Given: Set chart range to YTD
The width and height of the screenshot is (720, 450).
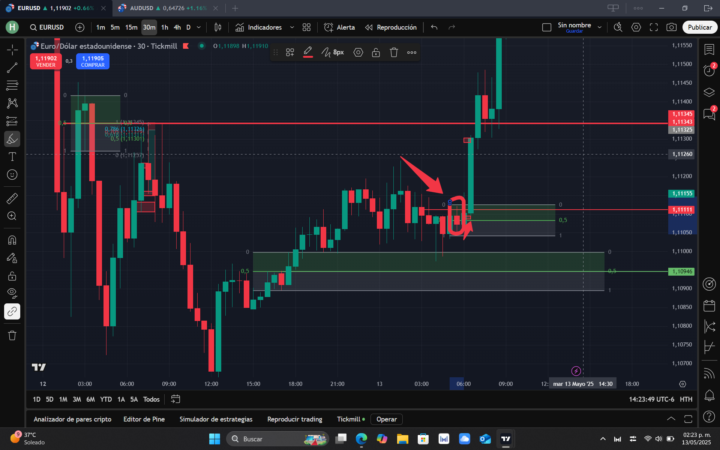Looking at the screenshot, I should 106,399.
